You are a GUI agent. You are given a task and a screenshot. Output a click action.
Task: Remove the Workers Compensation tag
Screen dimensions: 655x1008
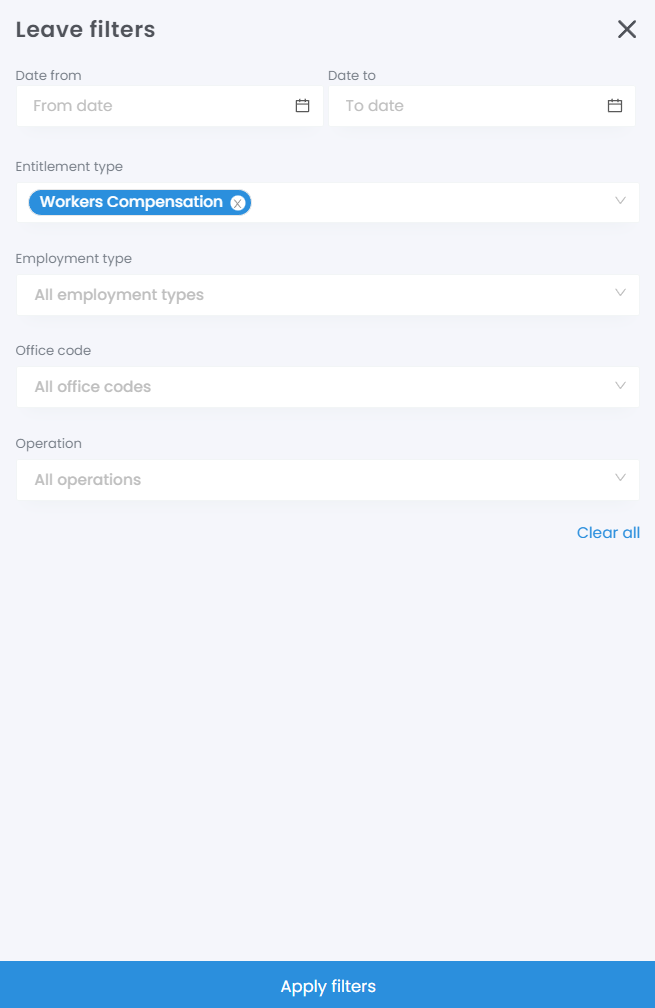pyautogui.click(x=237, y=203)
